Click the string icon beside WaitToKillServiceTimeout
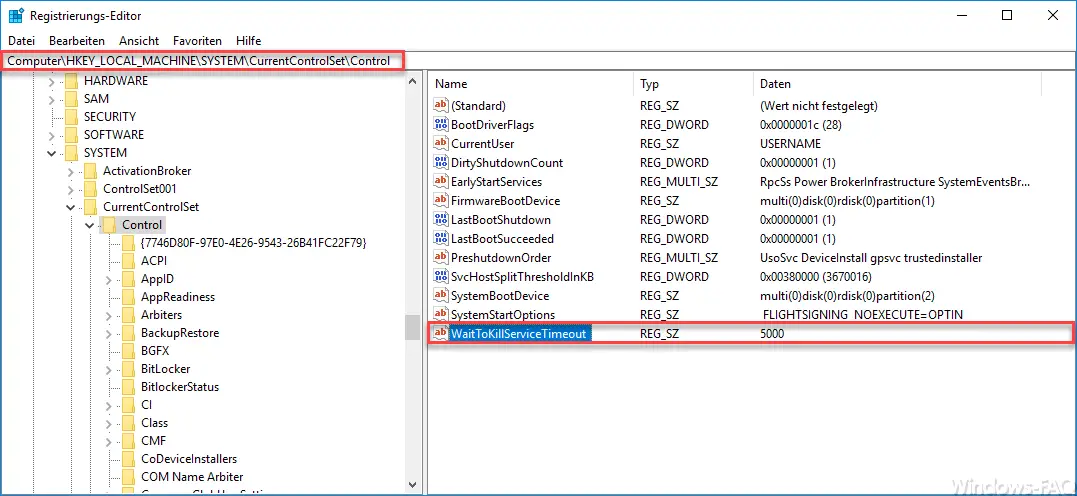This screenshot has width=1077, height=496. point(441,334)
